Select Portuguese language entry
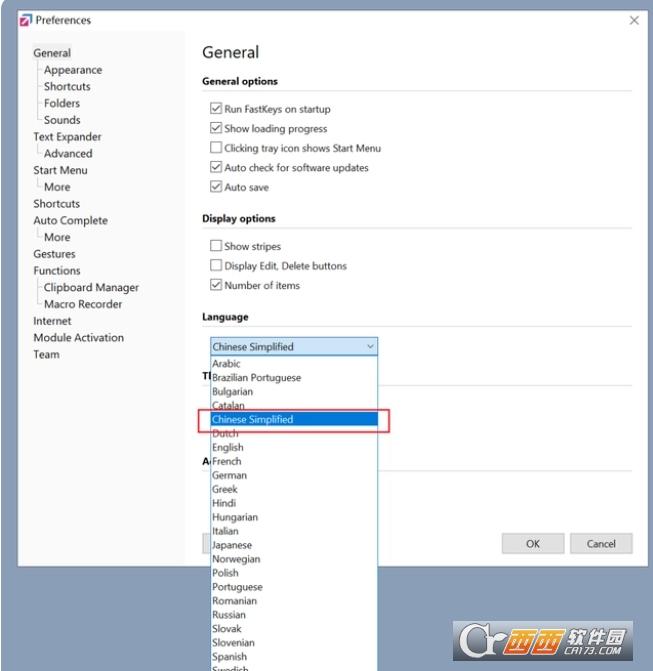The width and height of the screenshot is (653, 671). coord(294,587)
